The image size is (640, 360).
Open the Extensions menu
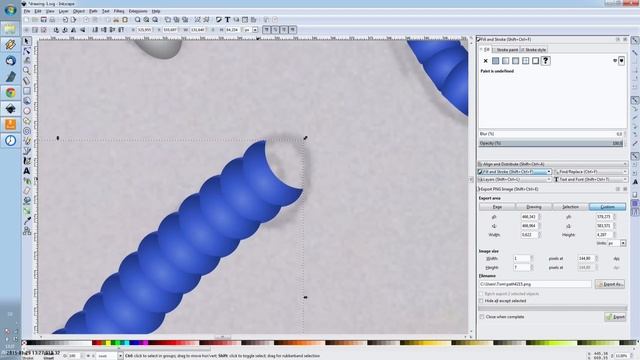138,11
